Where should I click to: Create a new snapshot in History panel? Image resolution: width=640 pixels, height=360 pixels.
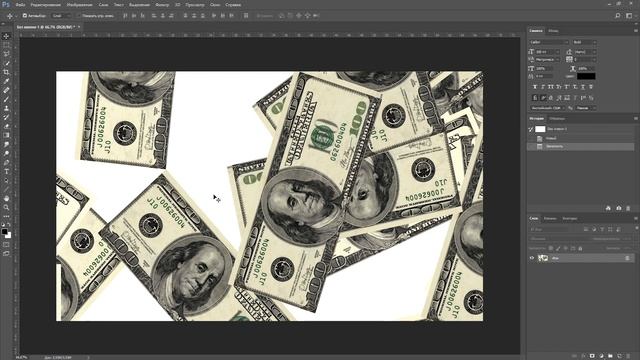click(618, 208)
